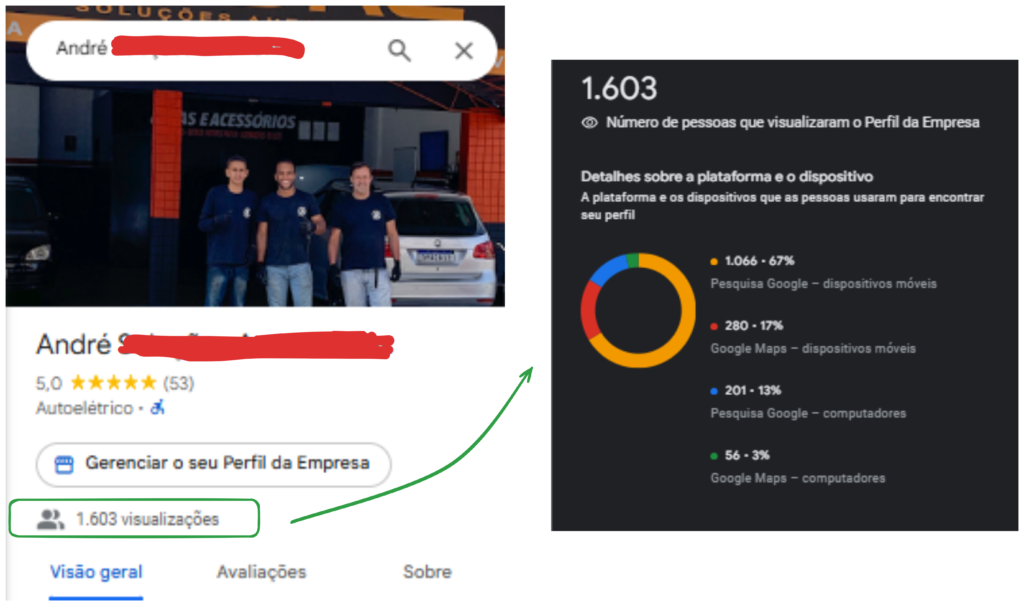Click the orange legend dot for 1.066 · 67%
The width and height of the screenshot is (1024, 606).
pos(714,261)
